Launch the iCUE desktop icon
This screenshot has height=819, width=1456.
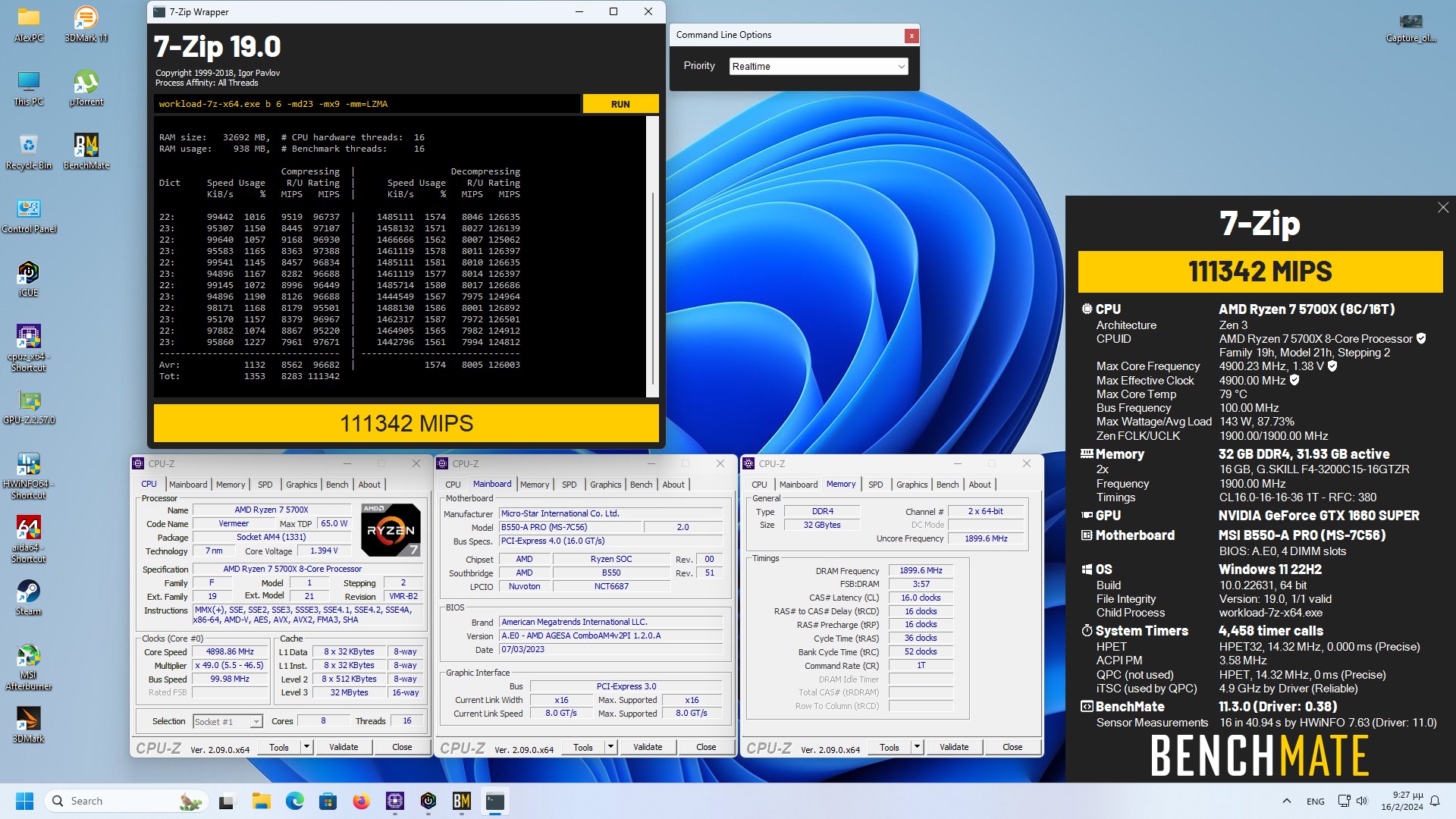(29, 279)
